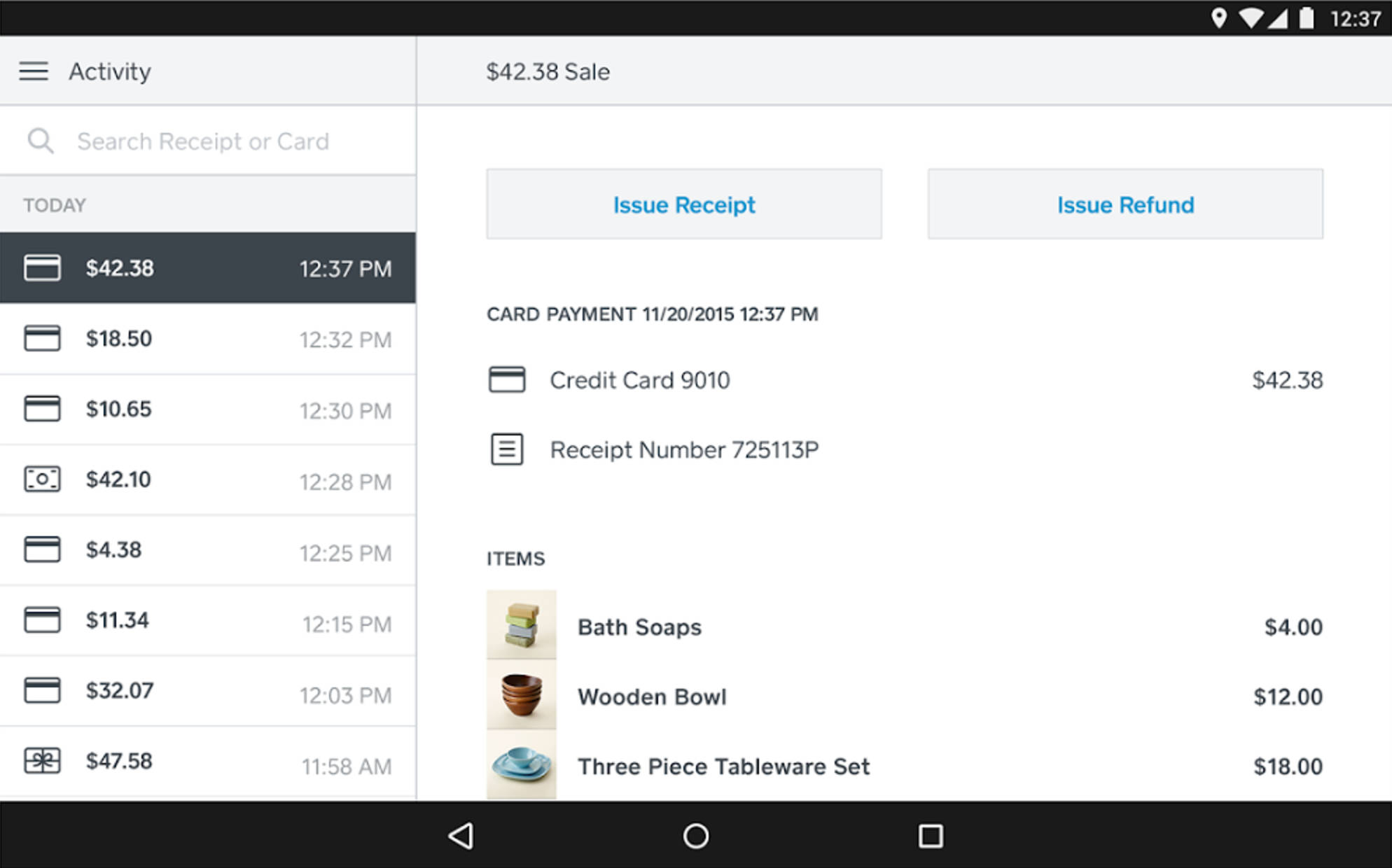Select the credit card icon next to $18.50
1392x868 pixels.
pyautogui.click(x=42, y=338)
